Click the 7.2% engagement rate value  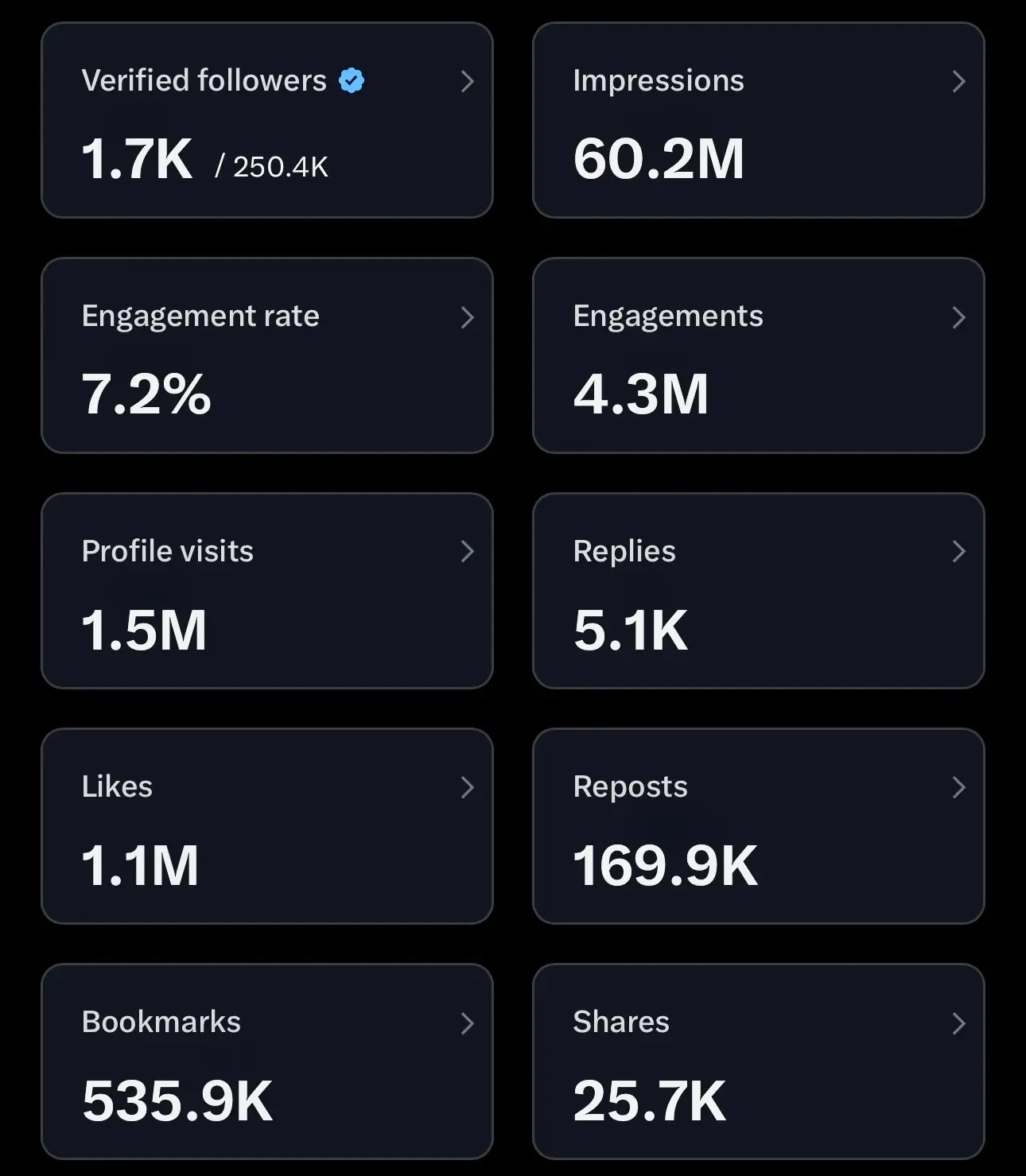click(x=146, y=394)
